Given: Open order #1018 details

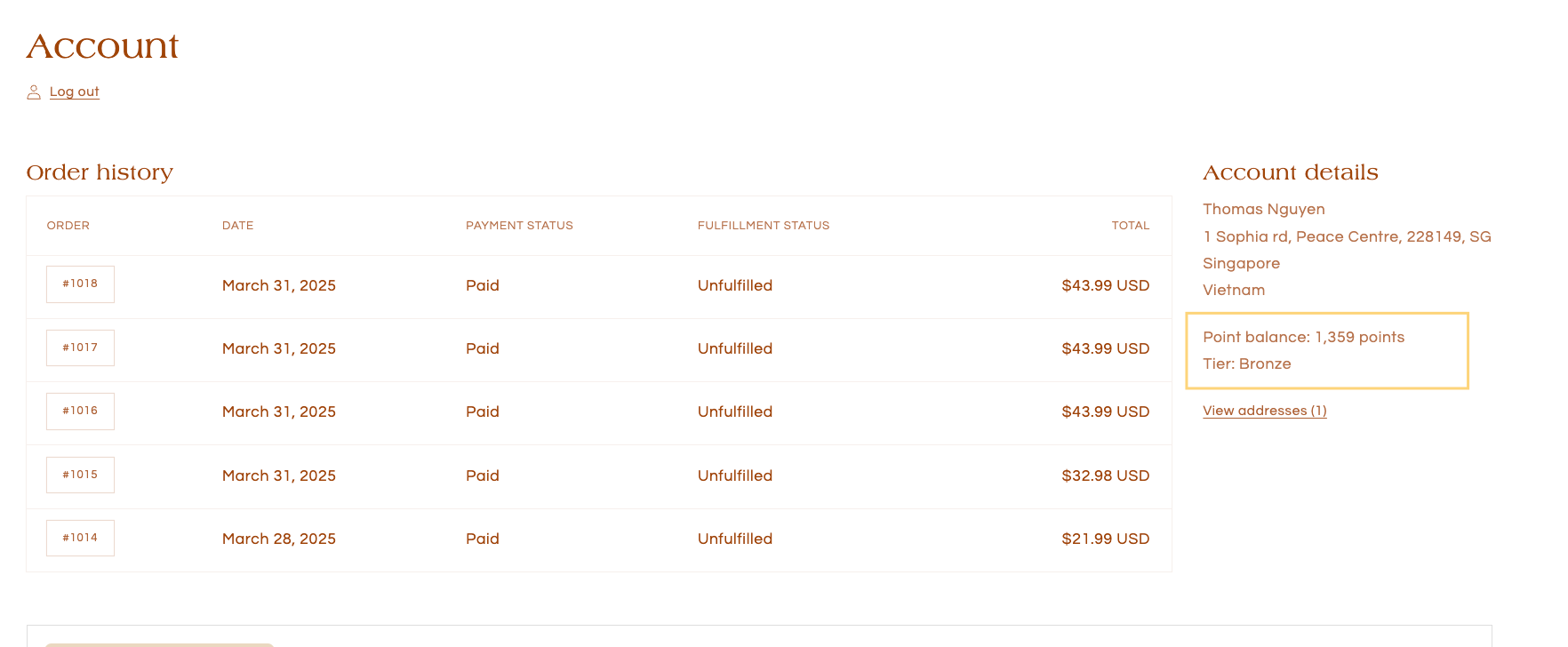Looking at the screenshot, I should pyautogui.click(x=80, y=284).
